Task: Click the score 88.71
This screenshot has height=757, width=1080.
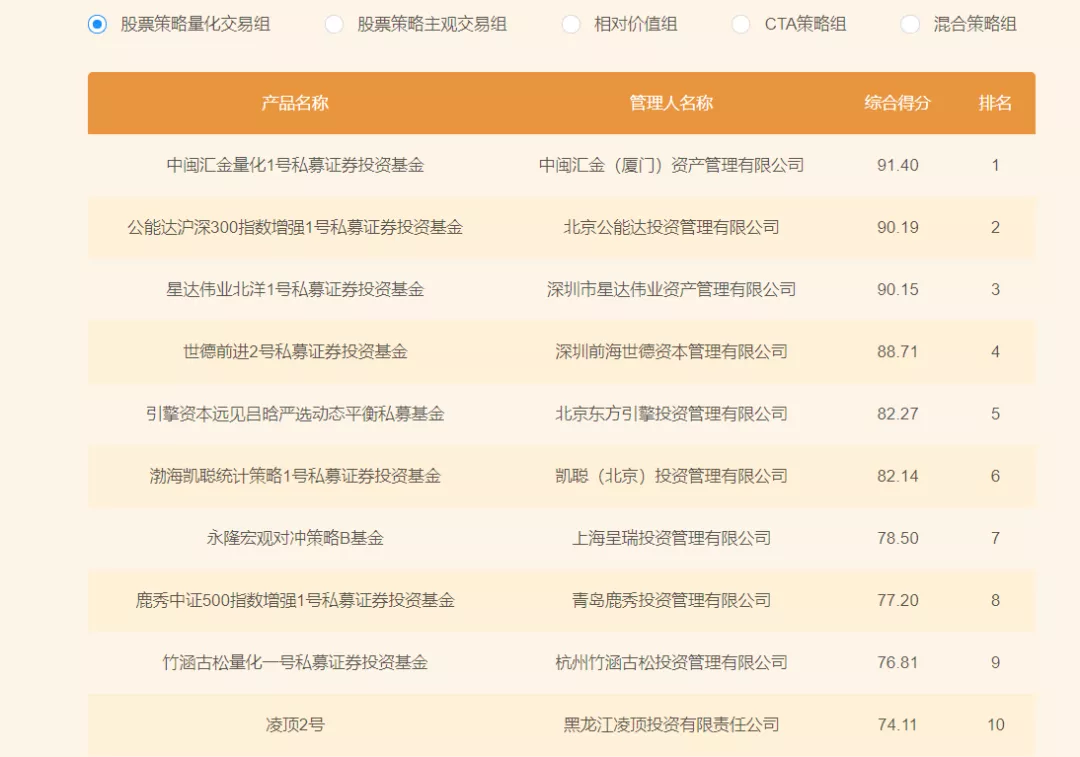Action: 897,352
